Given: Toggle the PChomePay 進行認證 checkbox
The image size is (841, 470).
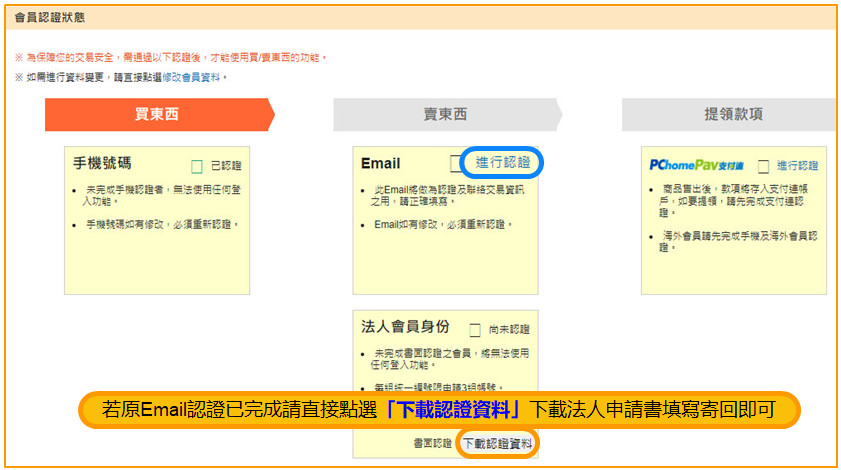Looking at the screenshot, I should (x=763, y=166).
